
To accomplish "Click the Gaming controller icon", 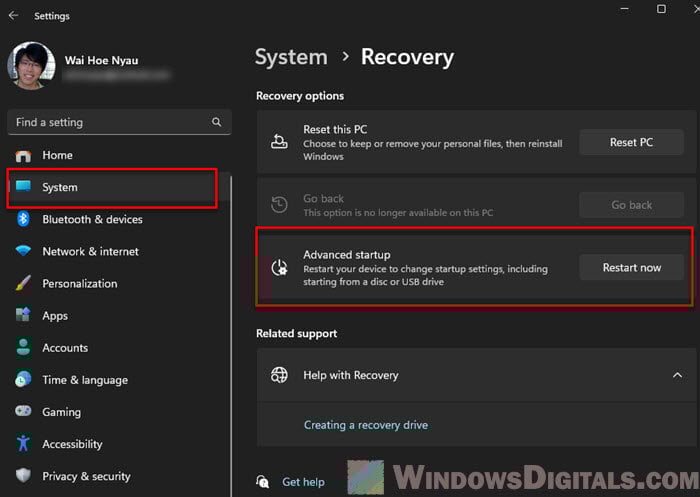I will (23, 410).
